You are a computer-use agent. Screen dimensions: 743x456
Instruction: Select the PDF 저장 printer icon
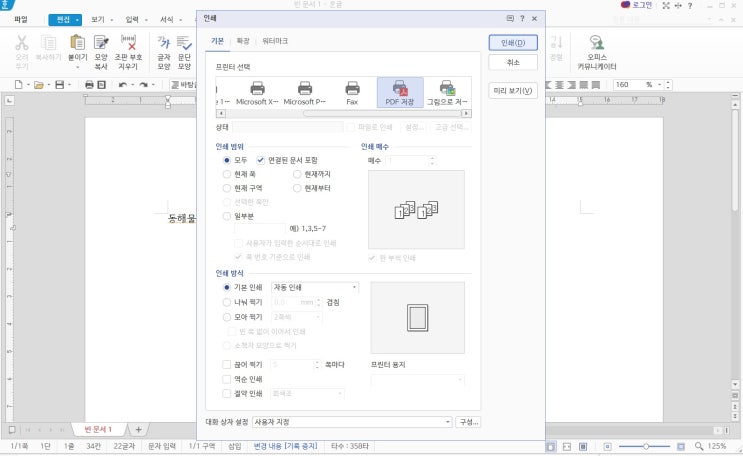(x=399, y=93)
